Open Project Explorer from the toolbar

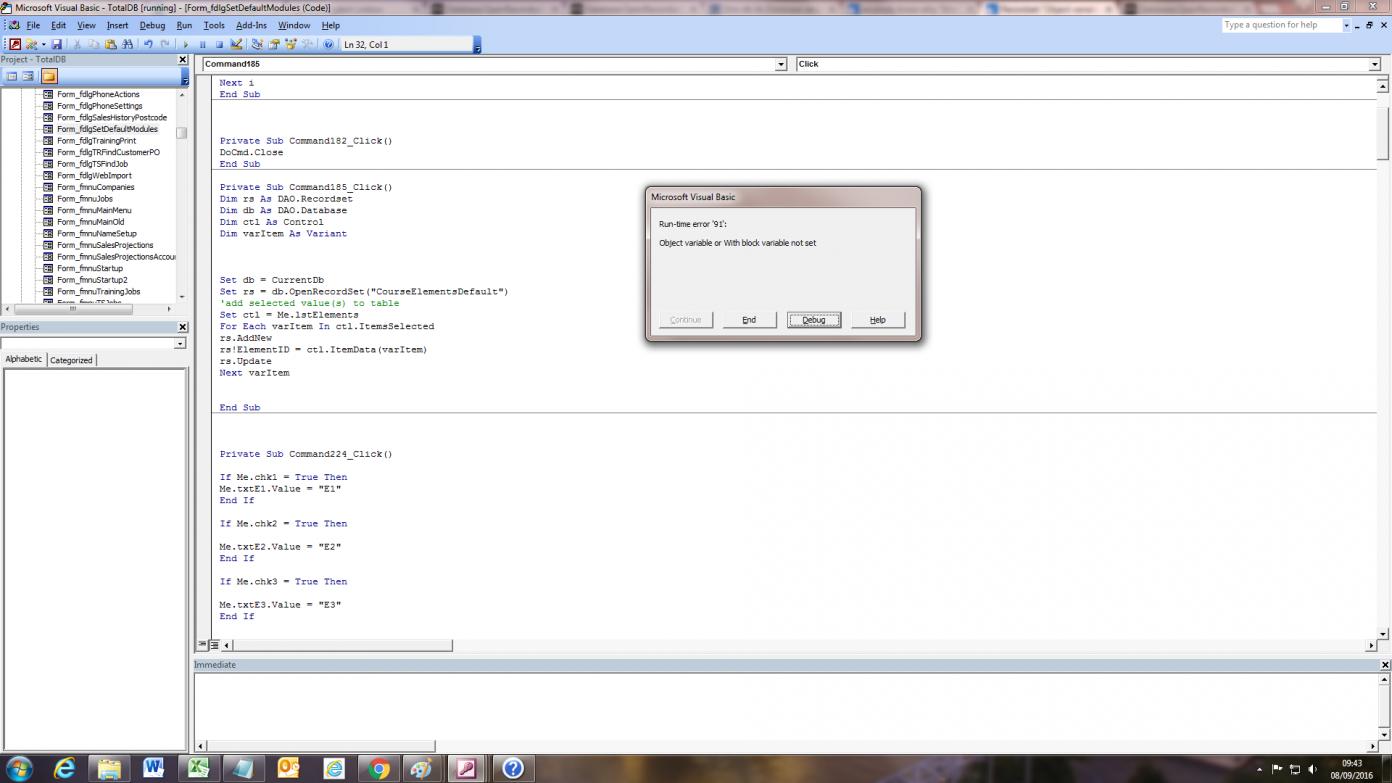pos(257,44)
